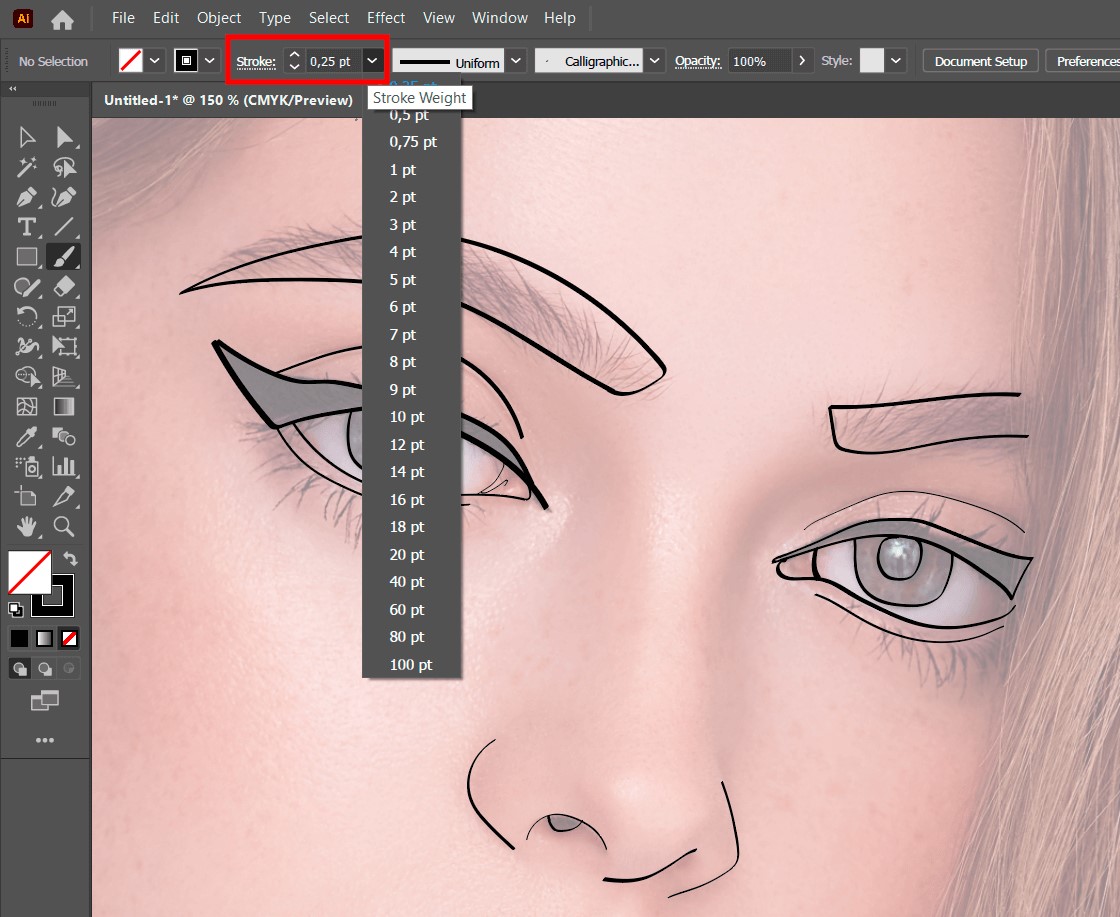
Task: Choose 10 pt from stroke weight list
Action: (x=407, y=417)
